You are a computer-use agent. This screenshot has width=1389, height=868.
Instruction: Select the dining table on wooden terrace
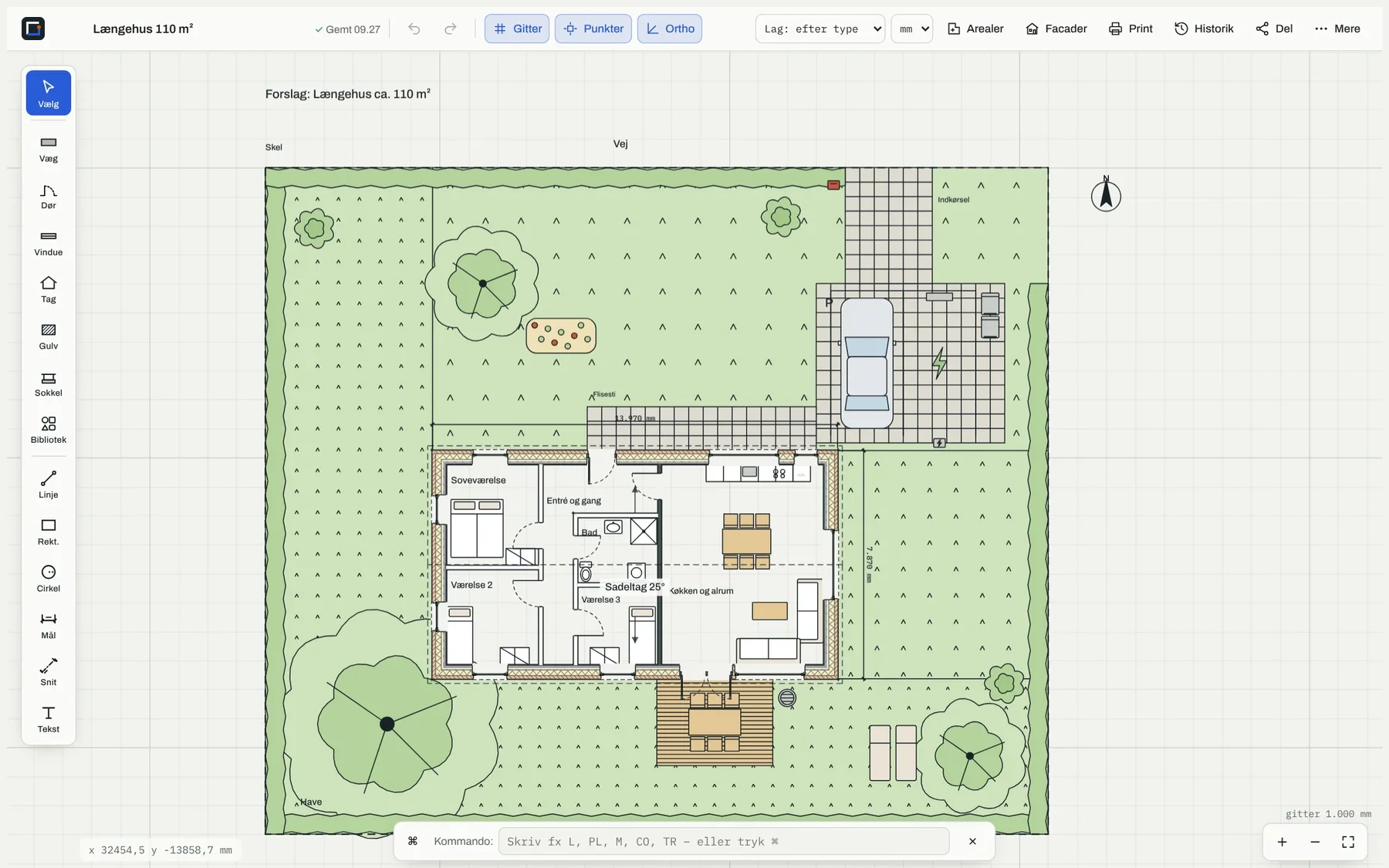pyautogui.click(x=715, y=722)
